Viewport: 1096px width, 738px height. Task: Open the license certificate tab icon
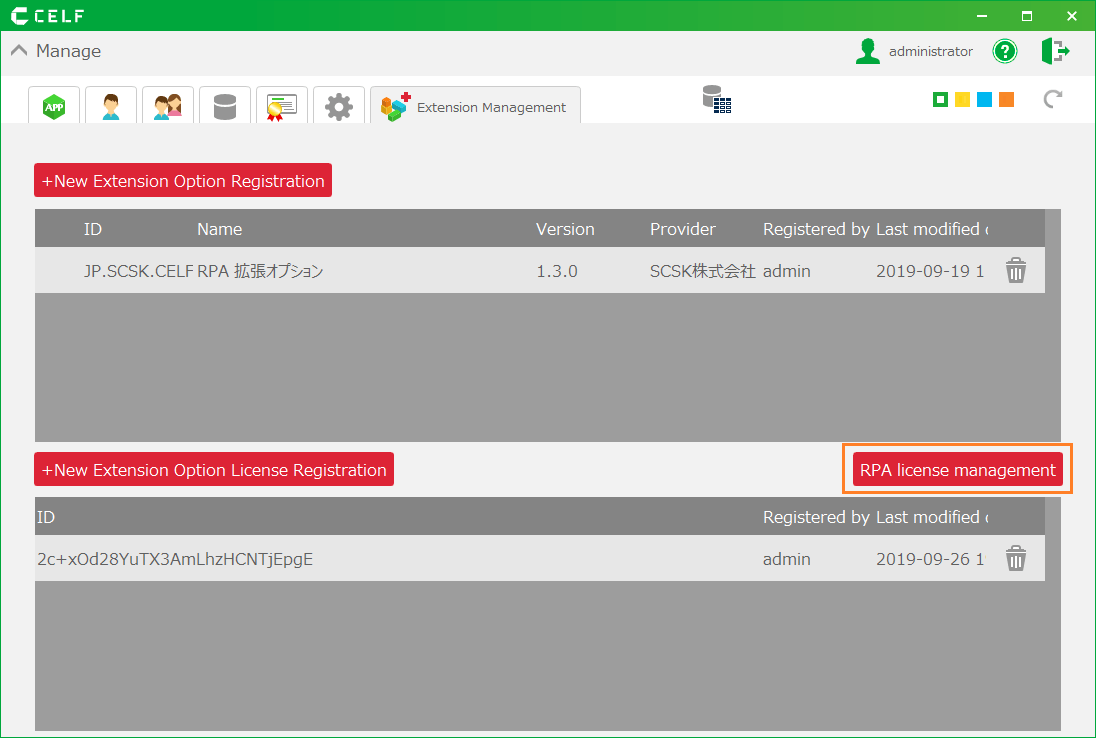pyautogui.click(x=282, y=106)
